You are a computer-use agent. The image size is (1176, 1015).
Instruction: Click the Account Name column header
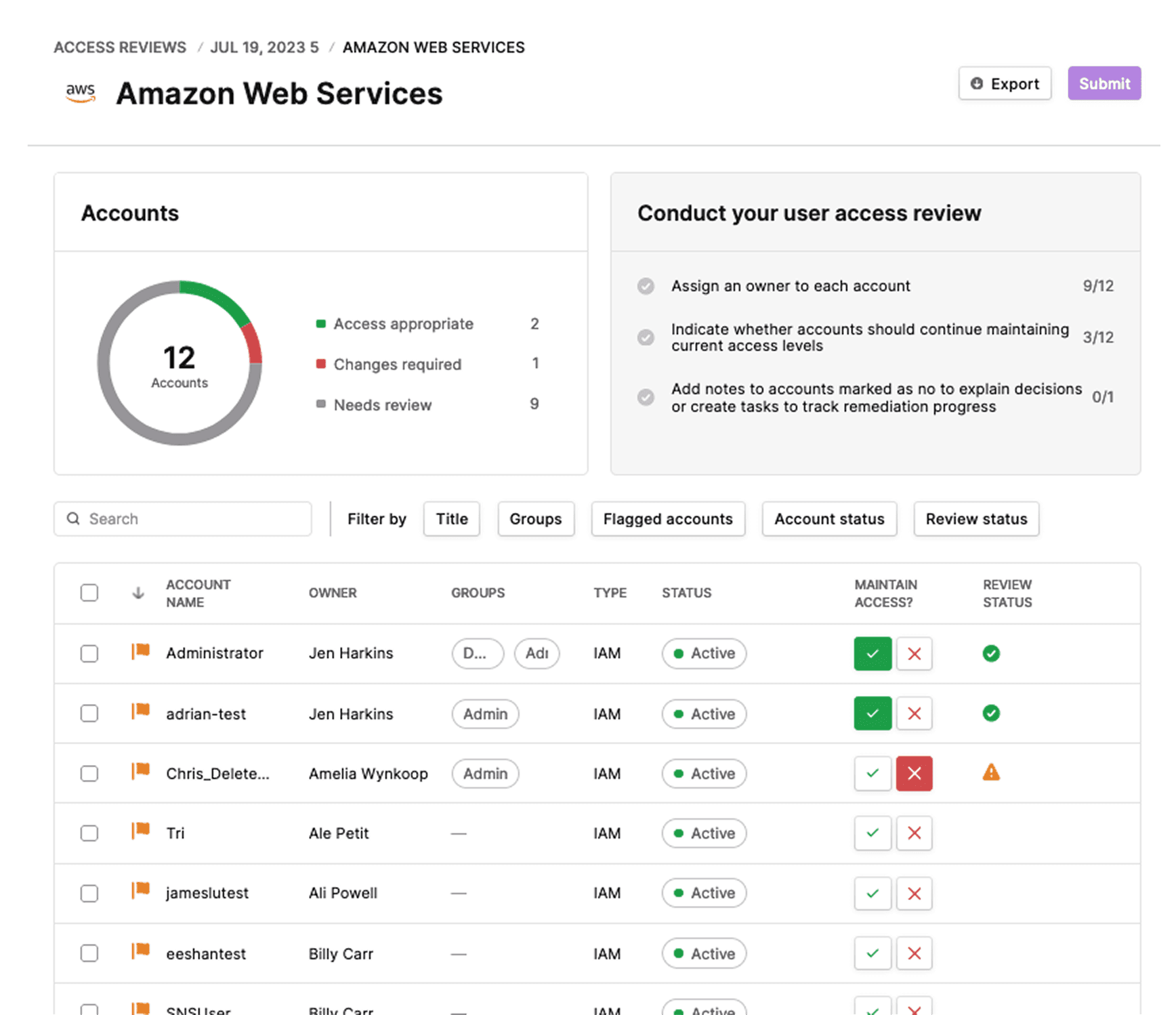click(x=198, y=593)
